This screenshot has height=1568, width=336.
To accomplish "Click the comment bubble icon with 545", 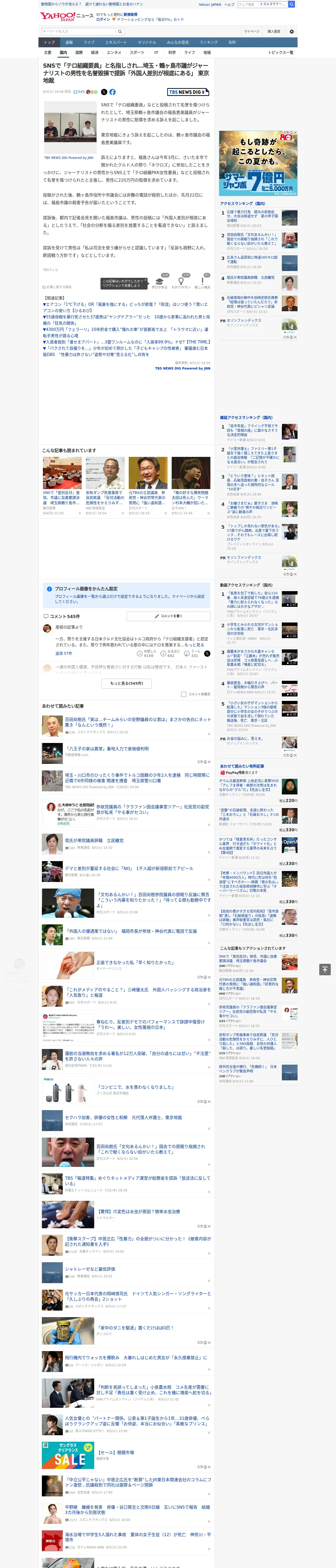I will (76, 92).
